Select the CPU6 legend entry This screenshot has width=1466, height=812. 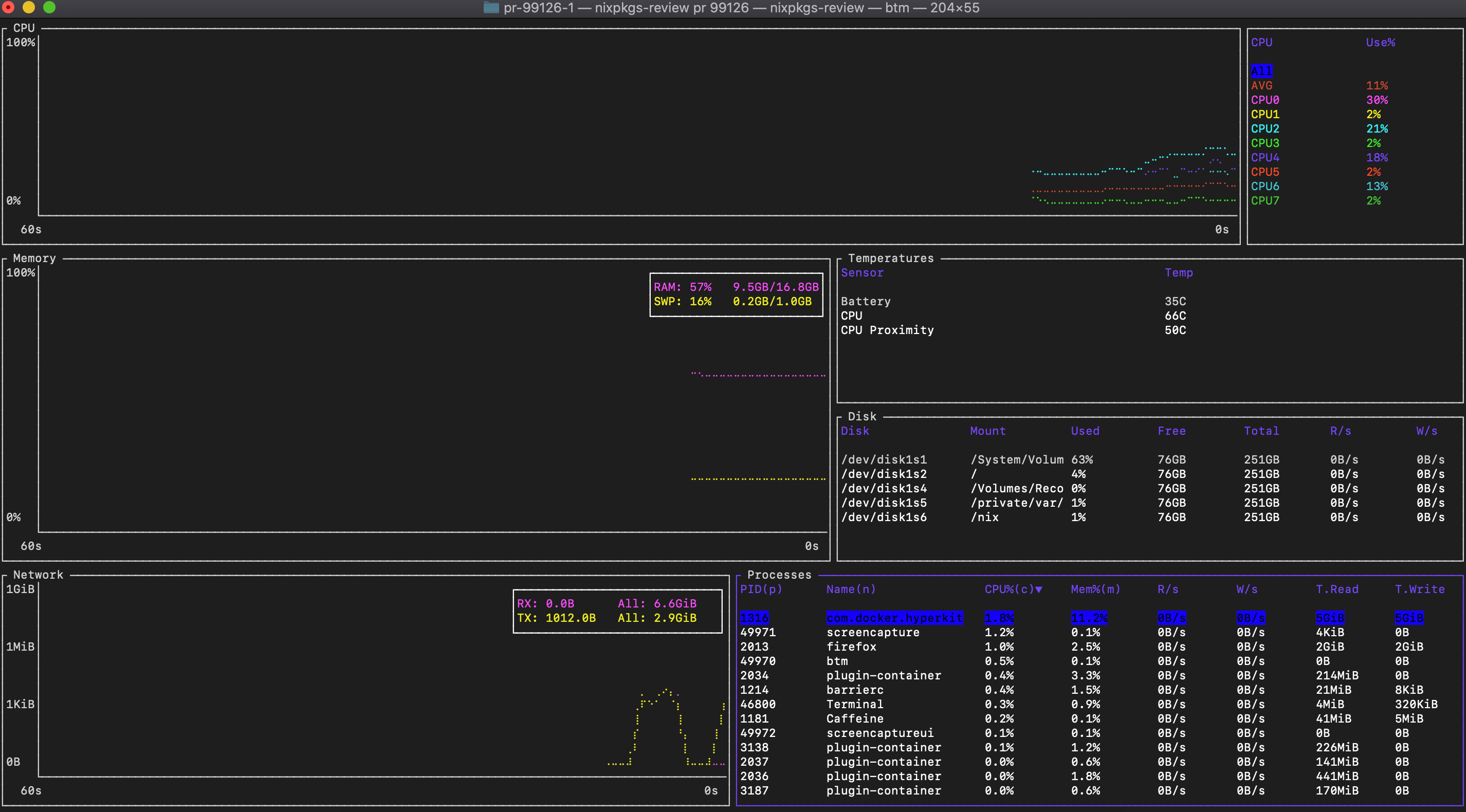coord(1265,187)
